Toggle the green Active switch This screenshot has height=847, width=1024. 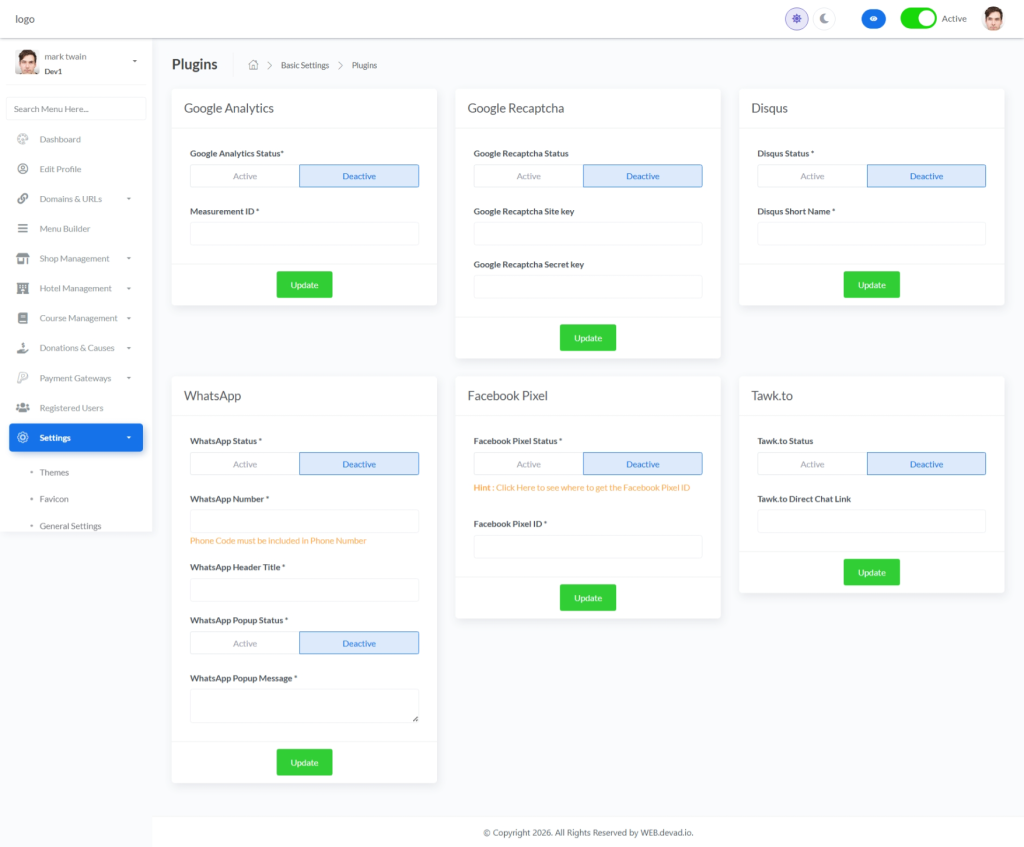918,19
